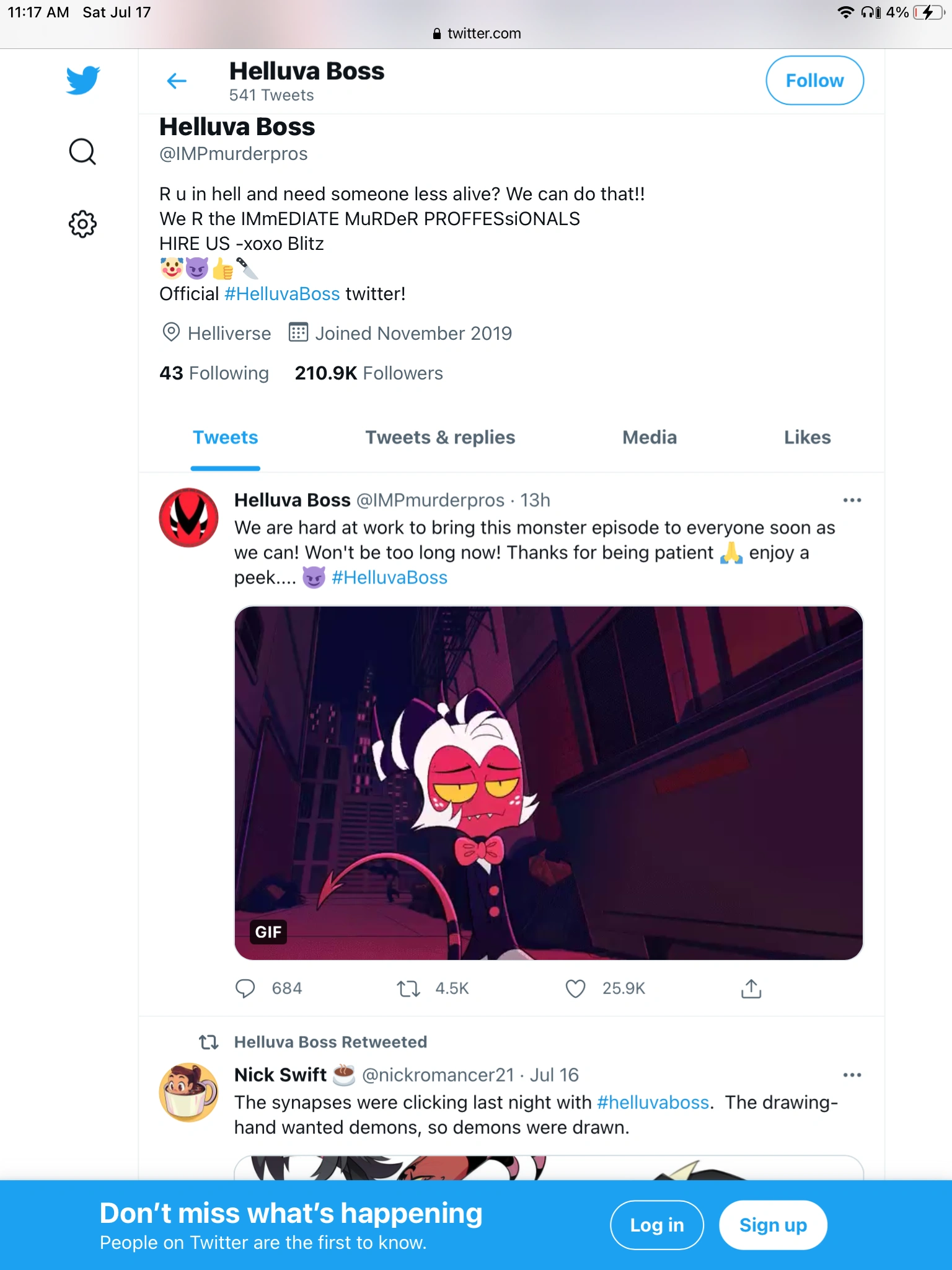The width and height of the screenshot is (952, 1270).
Task: Expand the GIF by clicking its label
Action: (267, 931)
